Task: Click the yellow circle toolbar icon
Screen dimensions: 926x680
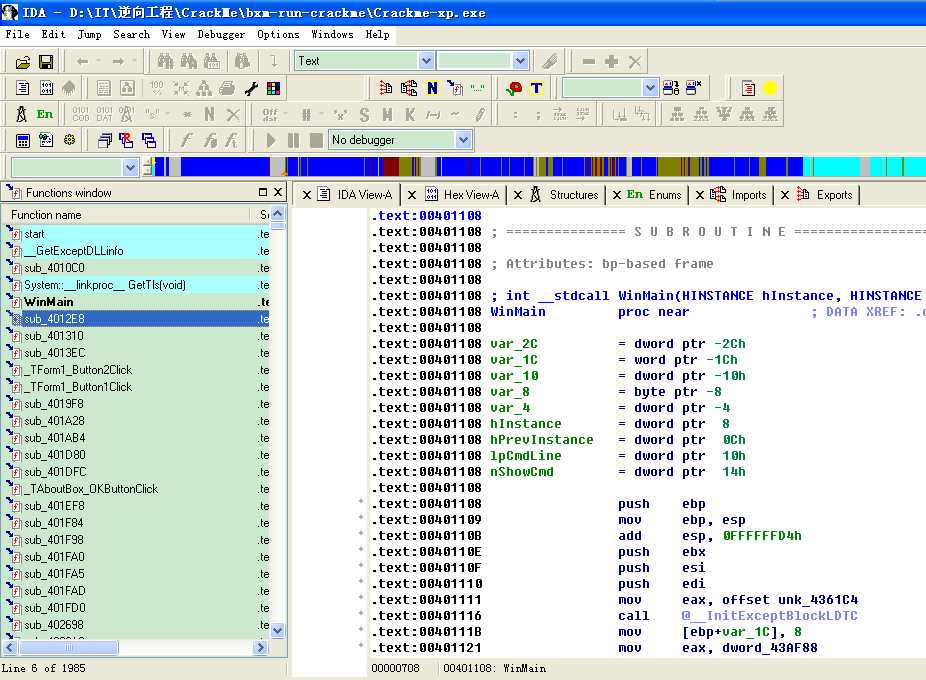Action: click(770, 88)
